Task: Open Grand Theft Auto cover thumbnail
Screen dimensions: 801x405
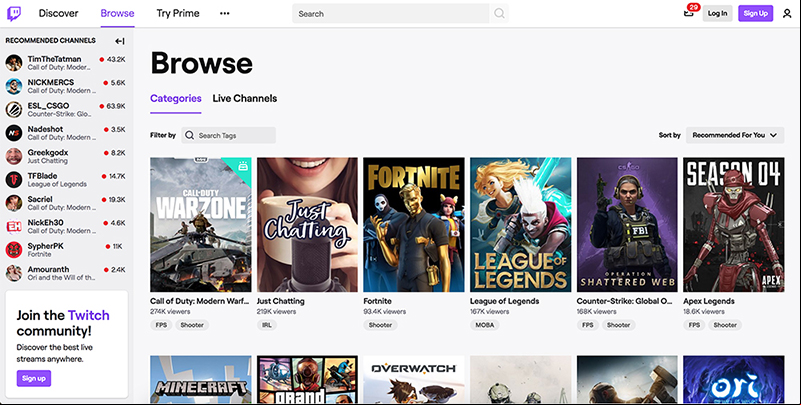Action: [307, 379]
